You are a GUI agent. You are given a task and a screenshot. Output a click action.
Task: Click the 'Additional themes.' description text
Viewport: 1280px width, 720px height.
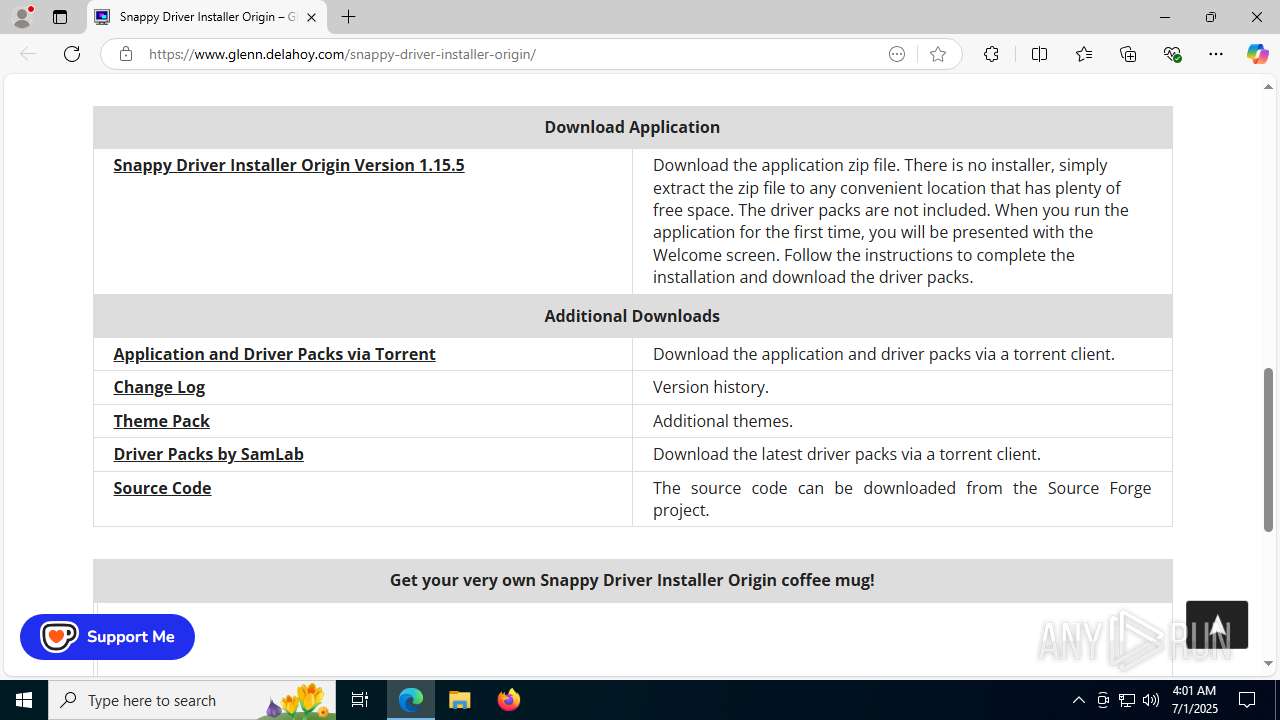coord(723,421)
